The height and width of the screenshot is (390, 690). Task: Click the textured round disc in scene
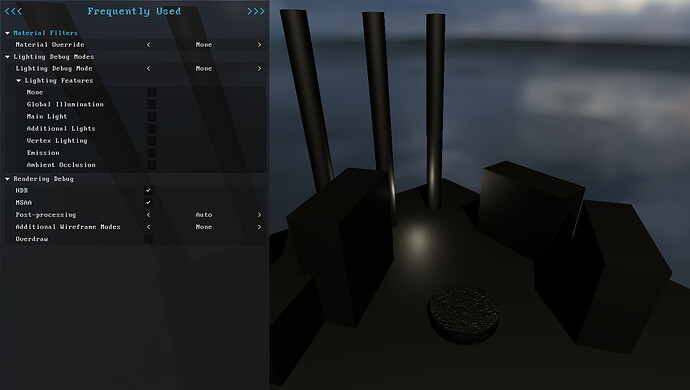[464, 314]
